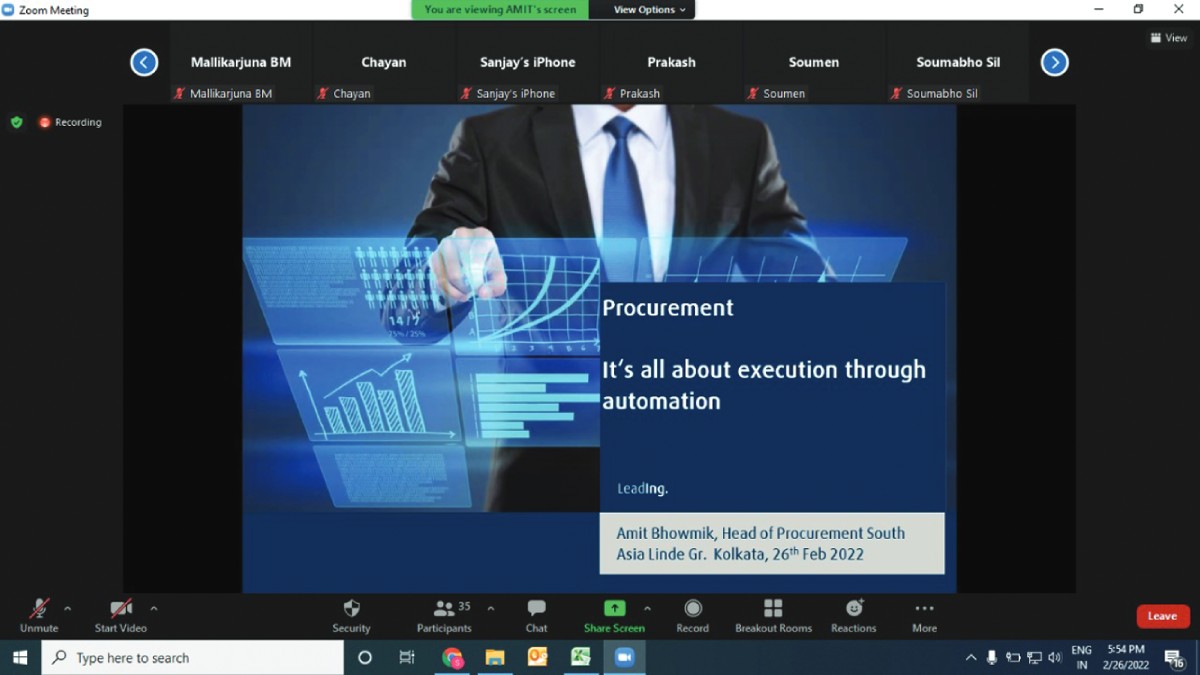Leave the meeting

click(x=1162, y=616)
